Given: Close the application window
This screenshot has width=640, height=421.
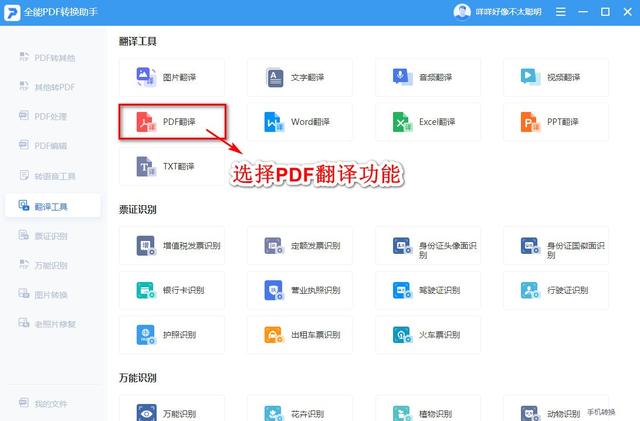Looking at the screenshot, I should coord(628,12).
